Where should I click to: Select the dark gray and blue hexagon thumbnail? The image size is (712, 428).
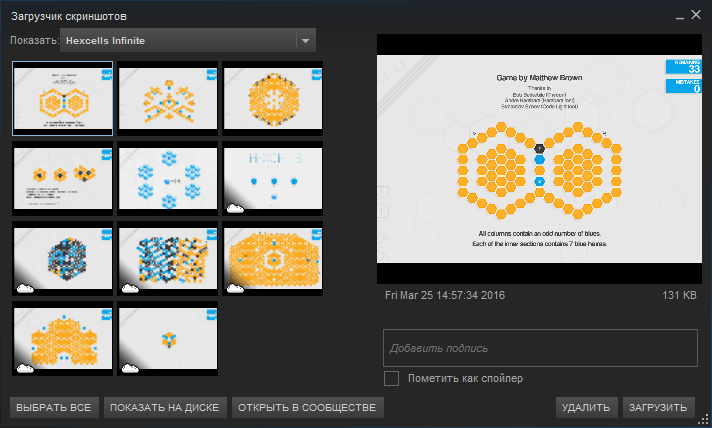63,258
